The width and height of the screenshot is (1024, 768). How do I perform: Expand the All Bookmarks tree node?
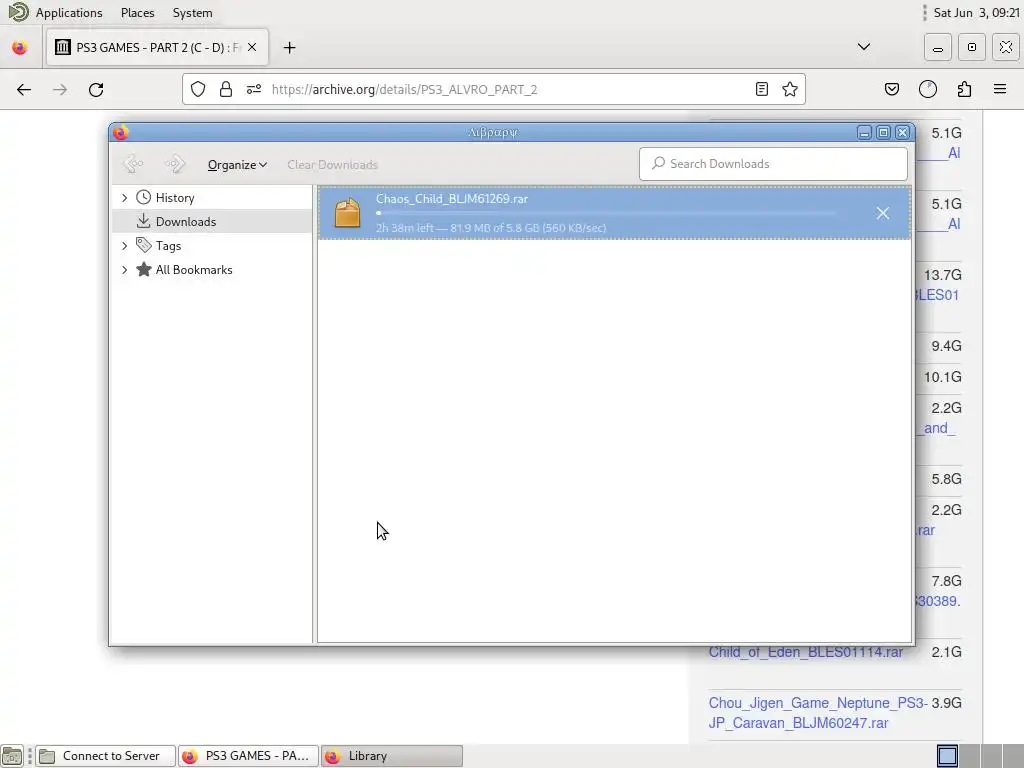[x=124, y=270]
